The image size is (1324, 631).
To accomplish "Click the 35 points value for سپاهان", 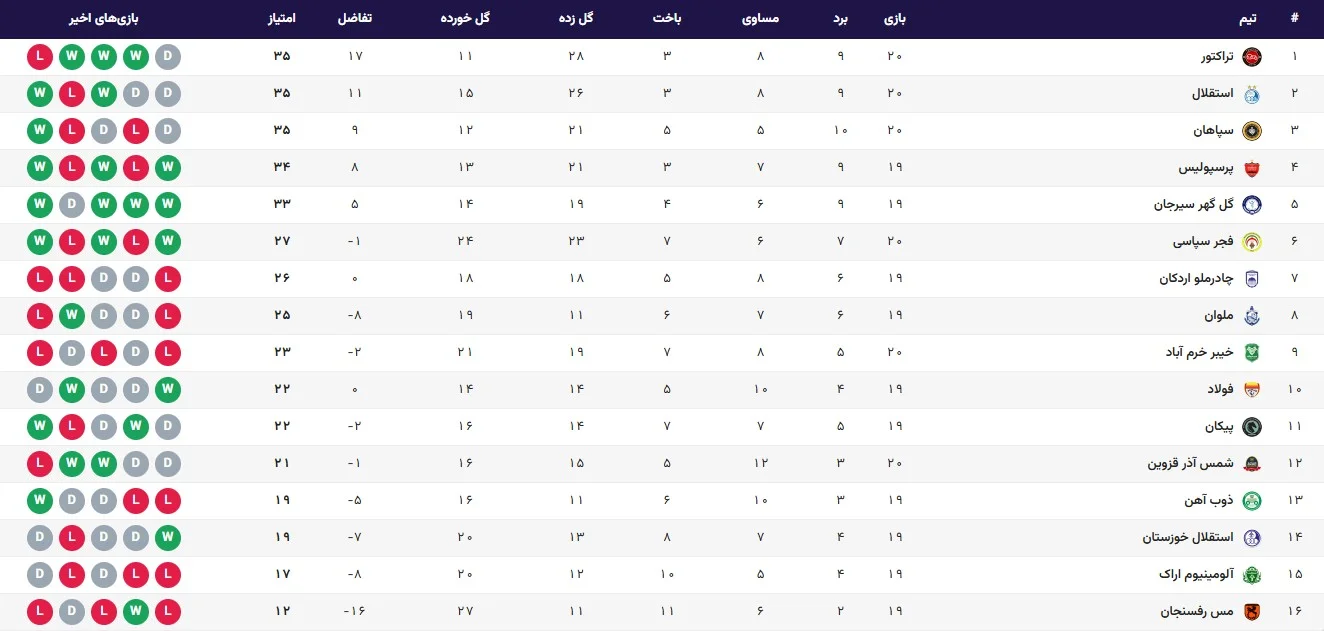I will click(281, 131).
